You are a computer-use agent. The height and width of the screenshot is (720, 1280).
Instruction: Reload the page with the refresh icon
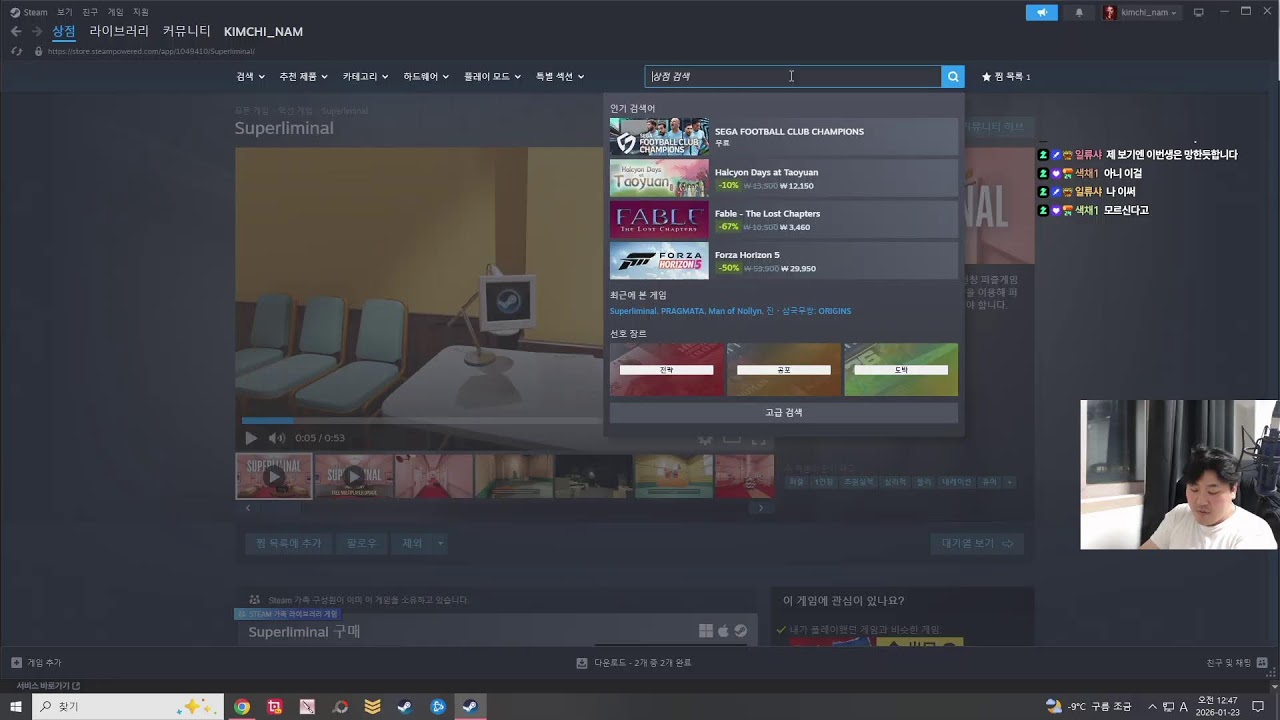(x=16, y=51)
